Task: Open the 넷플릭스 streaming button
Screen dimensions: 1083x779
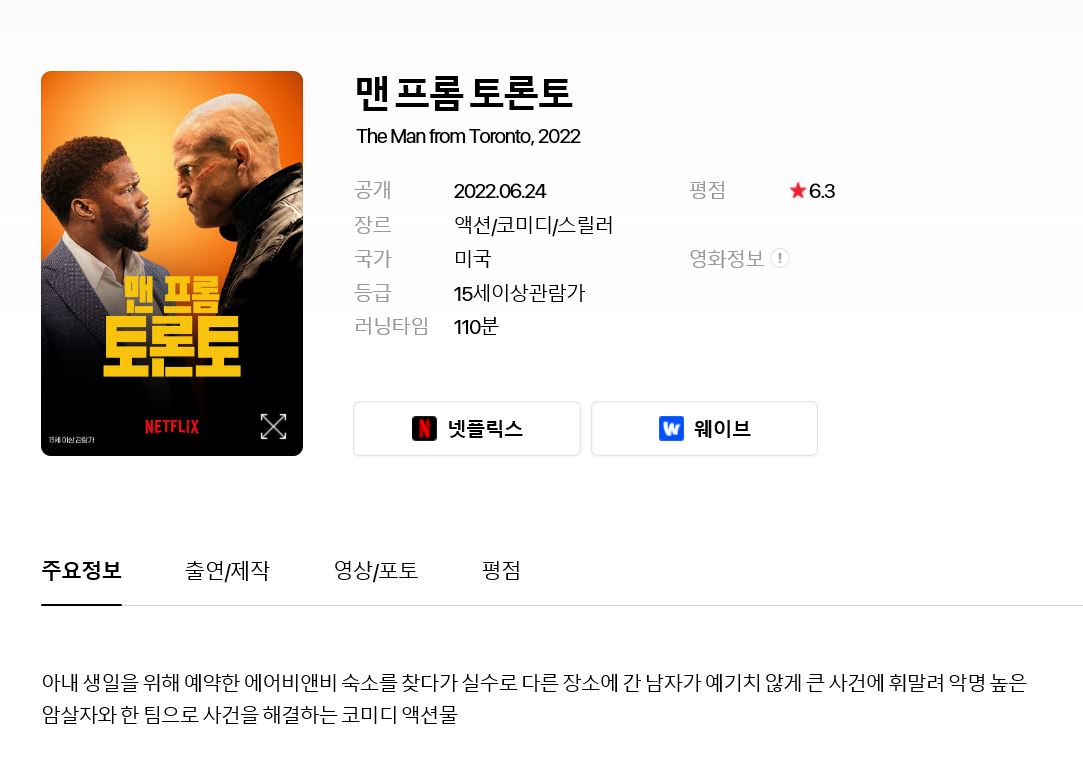Action: click(467, 429)
